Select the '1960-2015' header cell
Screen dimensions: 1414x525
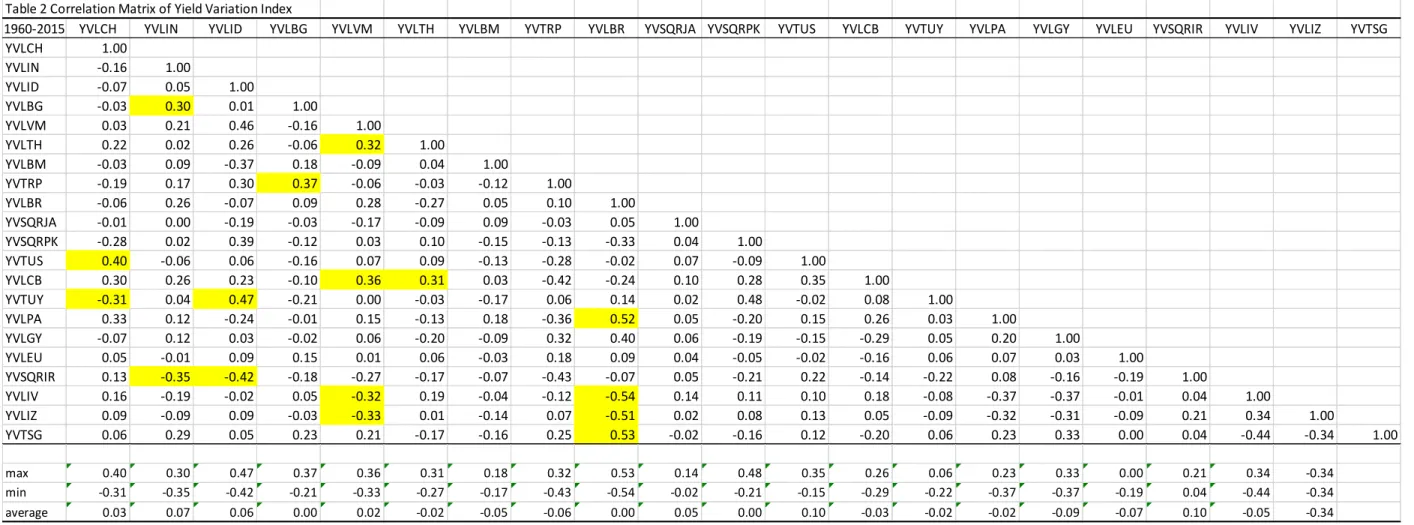(35, 28)
